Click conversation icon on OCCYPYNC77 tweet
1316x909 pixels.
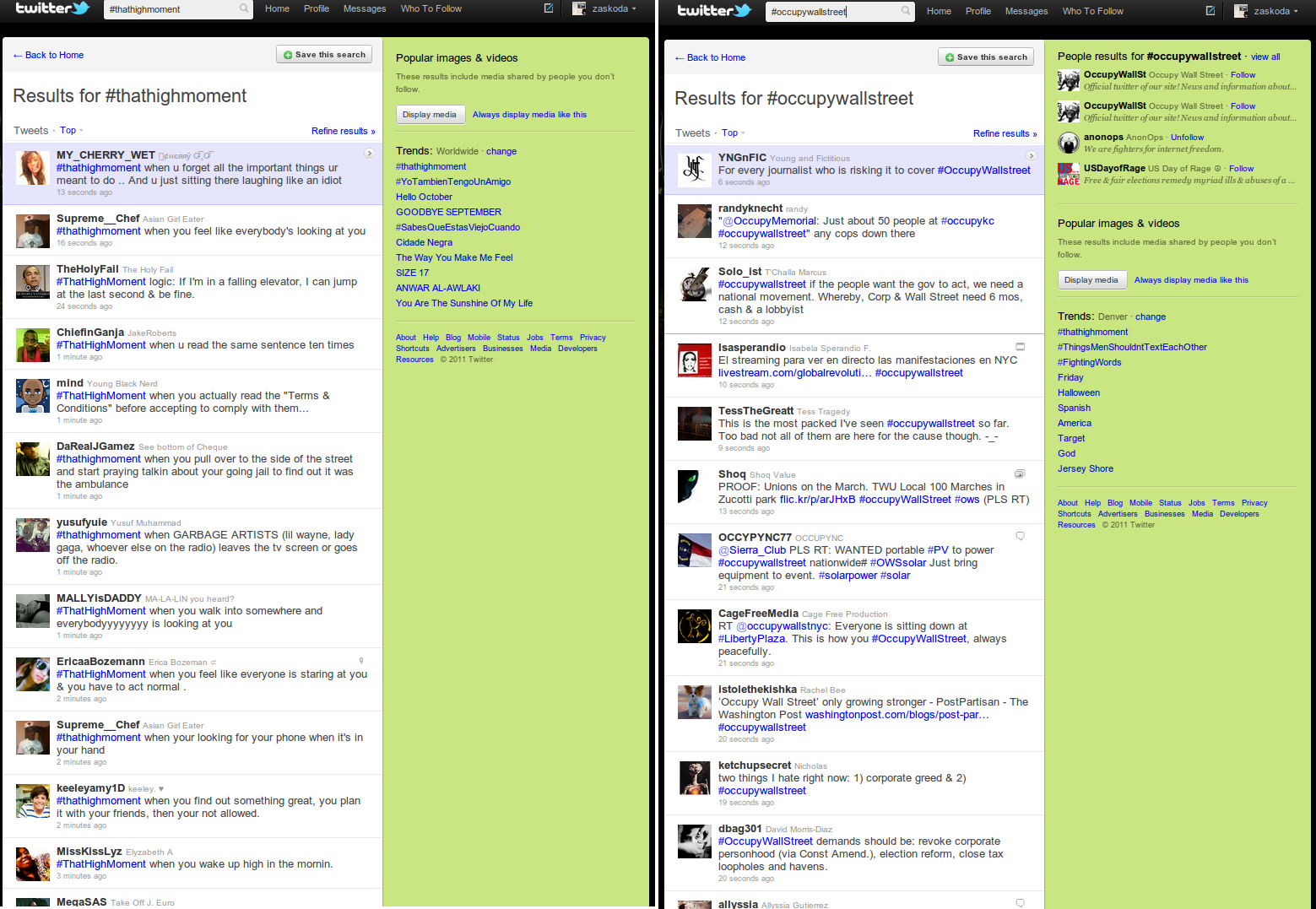pyautogui.click(x=1020, y=536)
